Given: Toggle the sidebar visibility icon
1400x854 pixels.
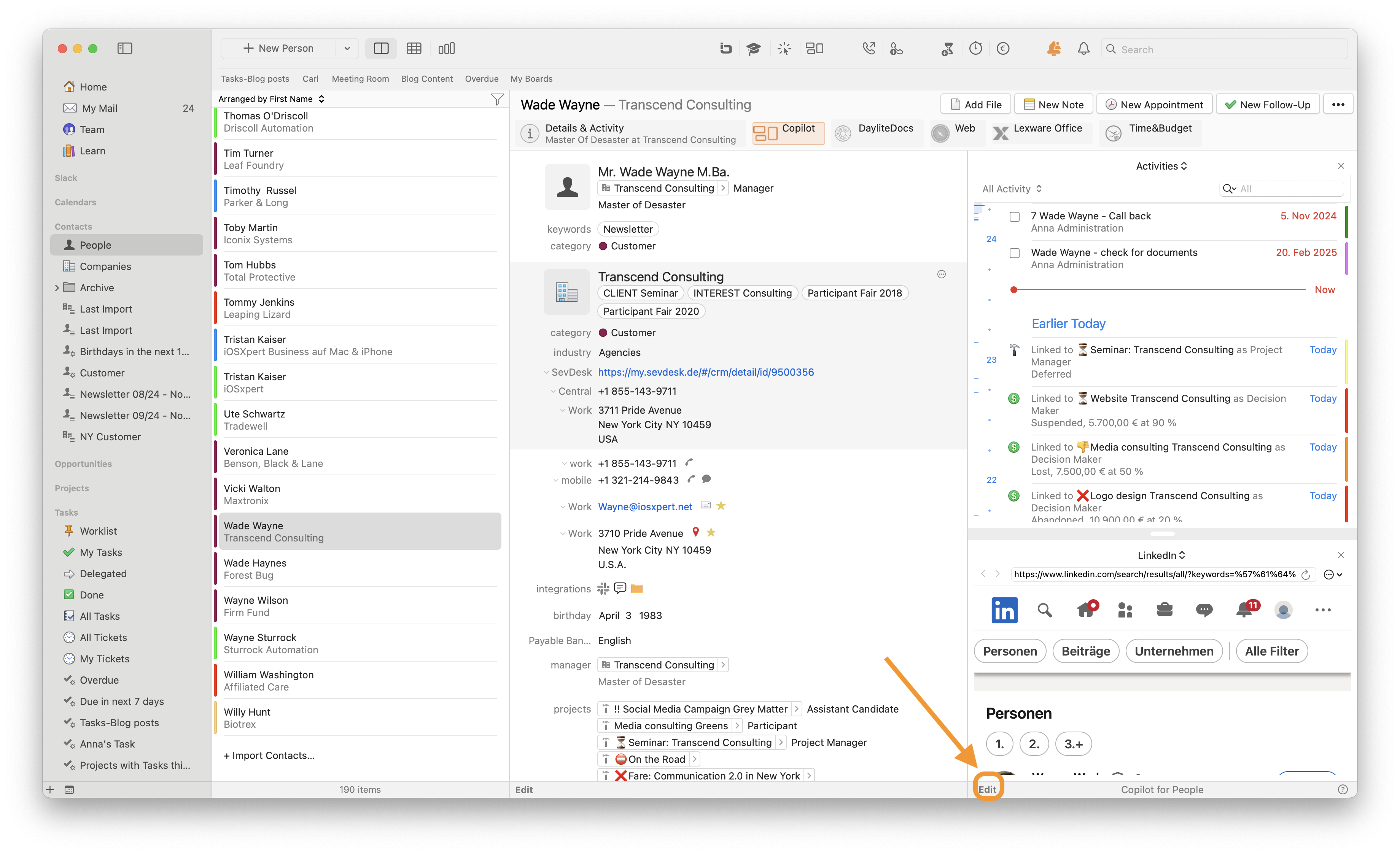Looking at the screenshot, I should coord(124,48).
